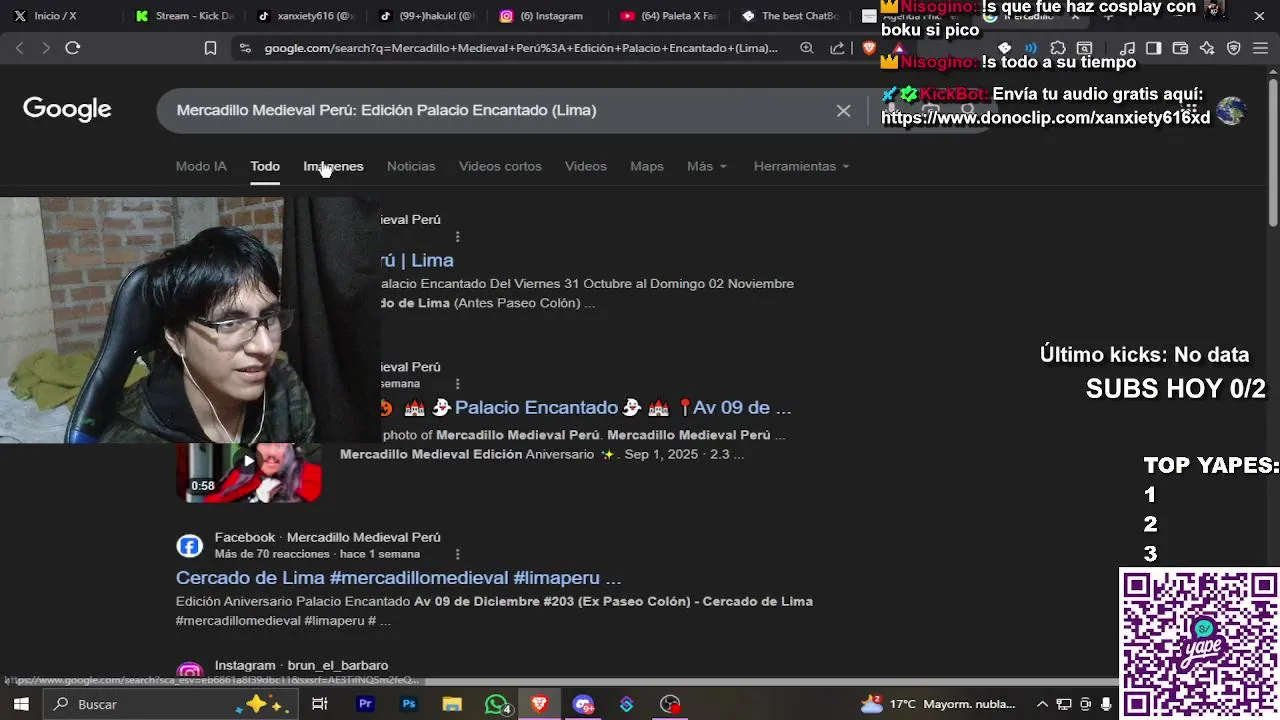Viewport: 1280px width, 720px height.
Task: Expand the Herramientas tools dropdown
Action: (x=801, y=166)
